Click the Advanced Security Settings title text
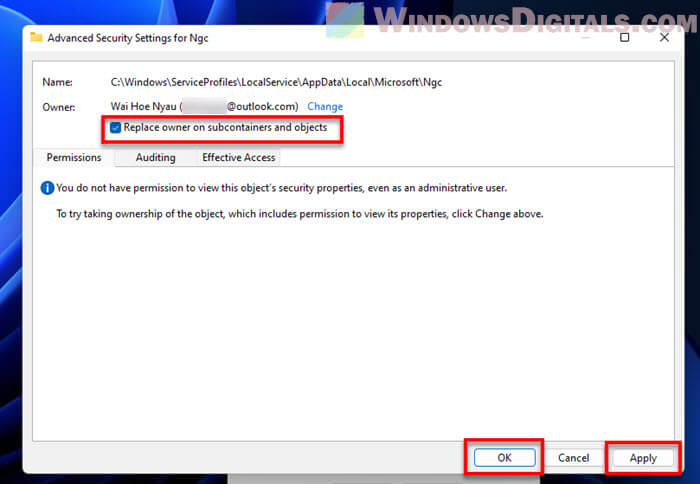This screenshot has height=484, width=700. pyautogui.click(x=128, y=38)
